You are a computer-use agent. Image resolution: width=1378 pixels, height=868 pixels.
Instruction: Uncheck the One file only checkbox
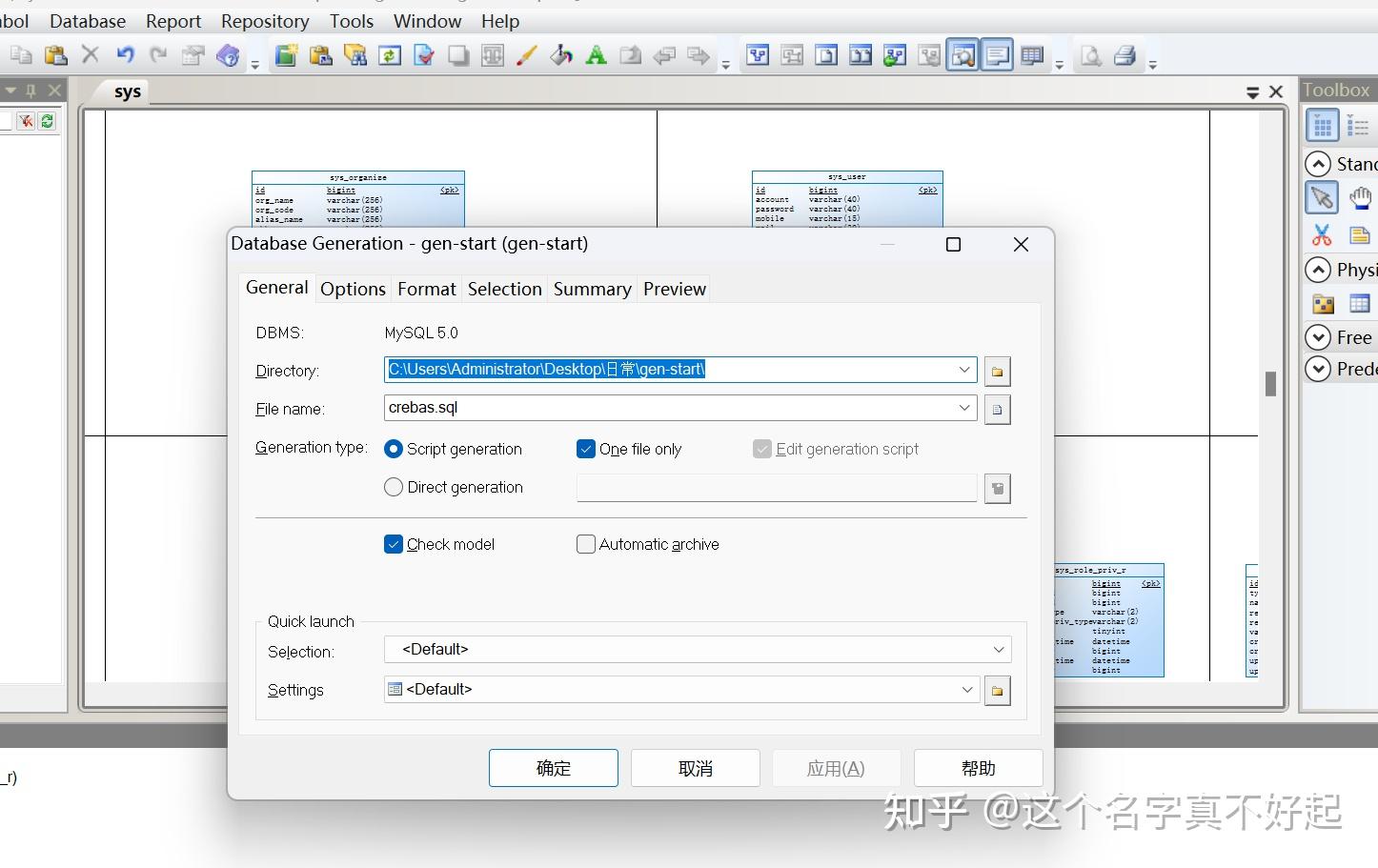click(586, 449)
